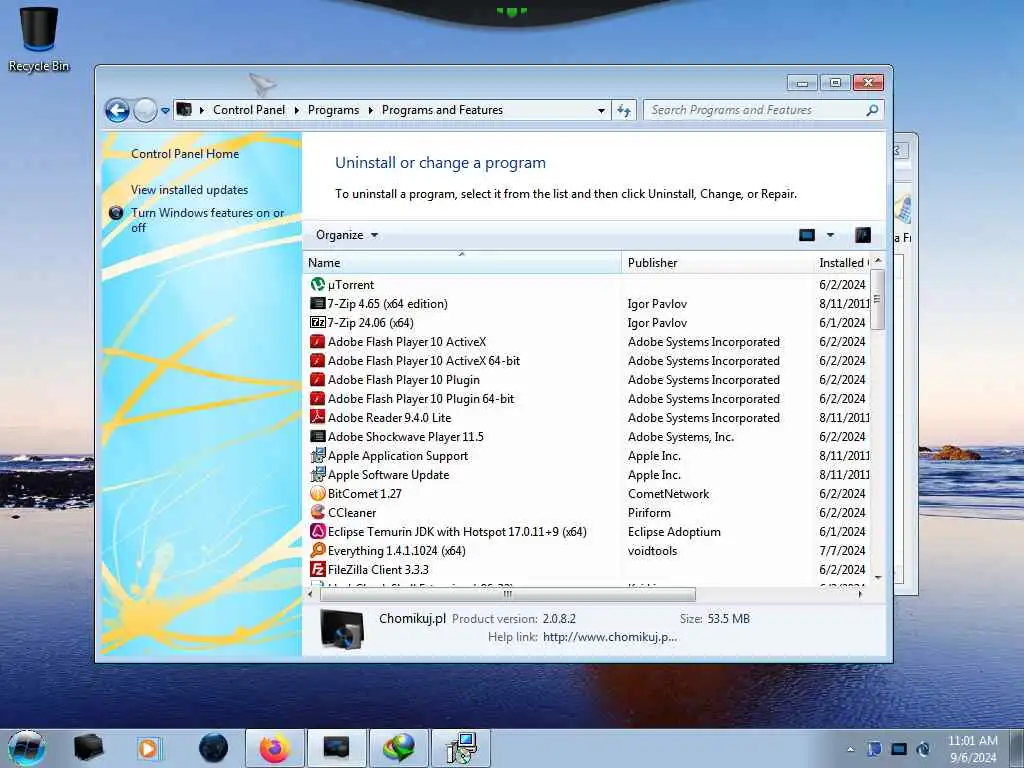The image size is (1024, 768).
Task: Click the Programs and Features breadcrumb
Action: pos(442,110)
